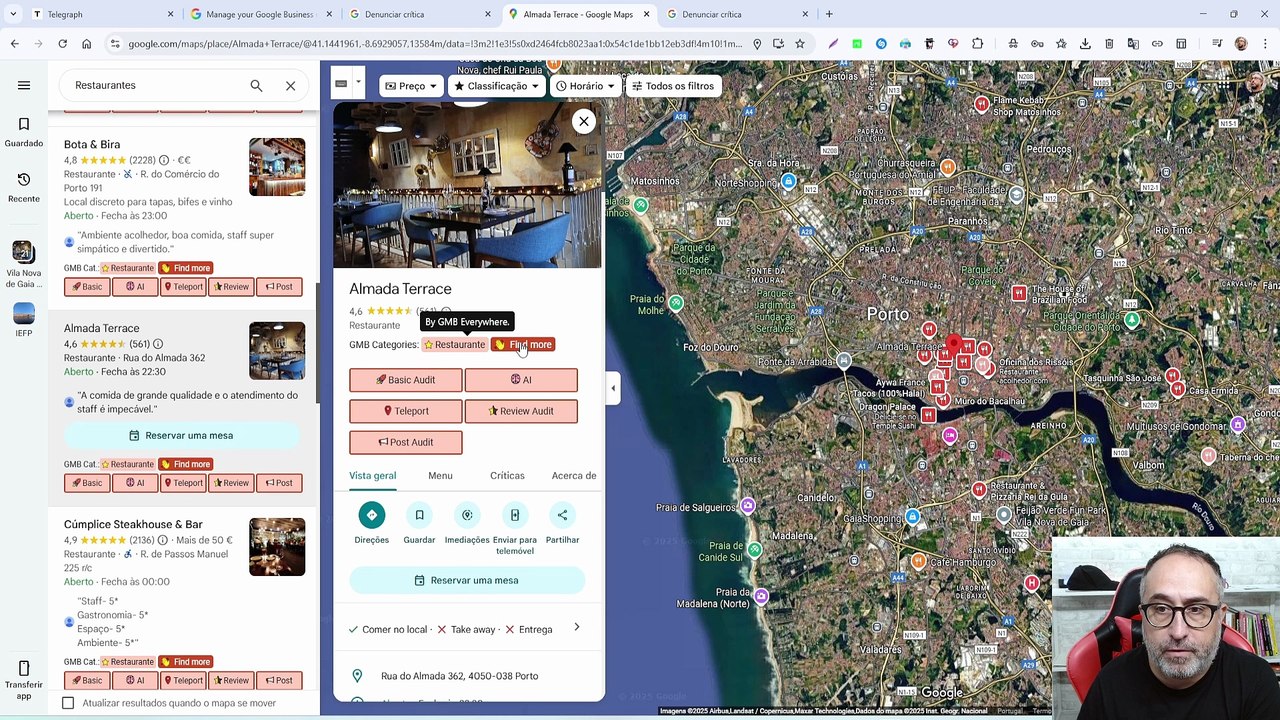
Task: Close the Almada Terrace details panel
Action: coord(584,121)
